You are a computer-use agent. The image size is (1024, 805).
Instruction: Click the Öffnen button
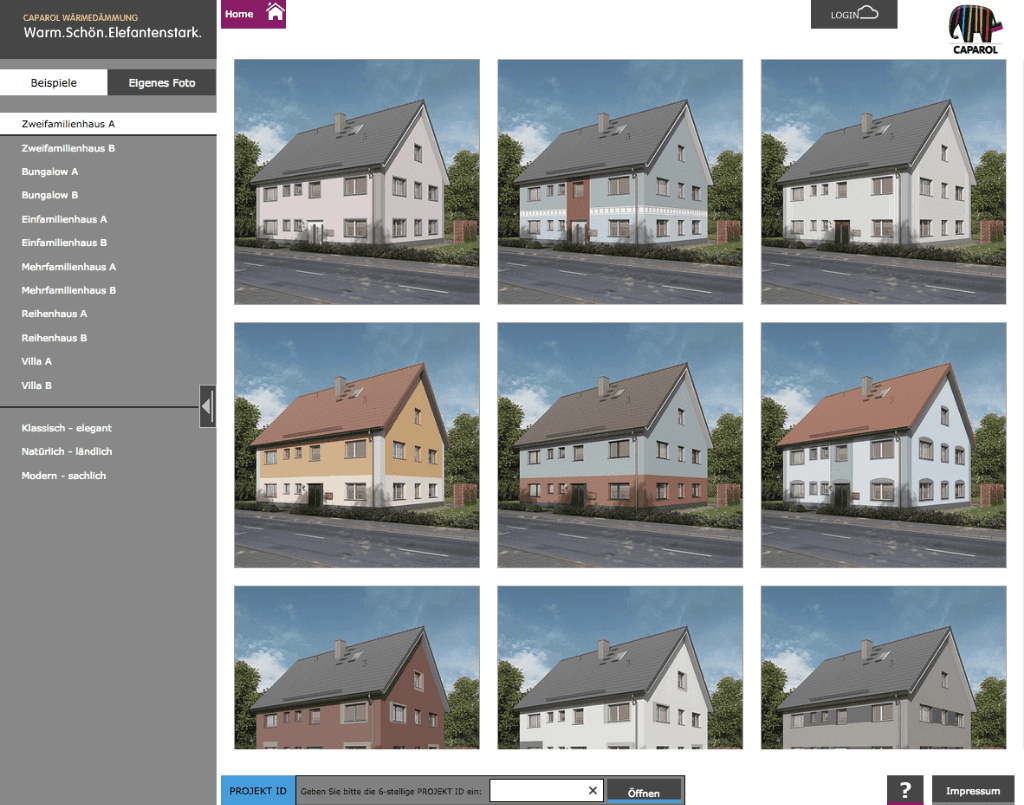(644, 791)
